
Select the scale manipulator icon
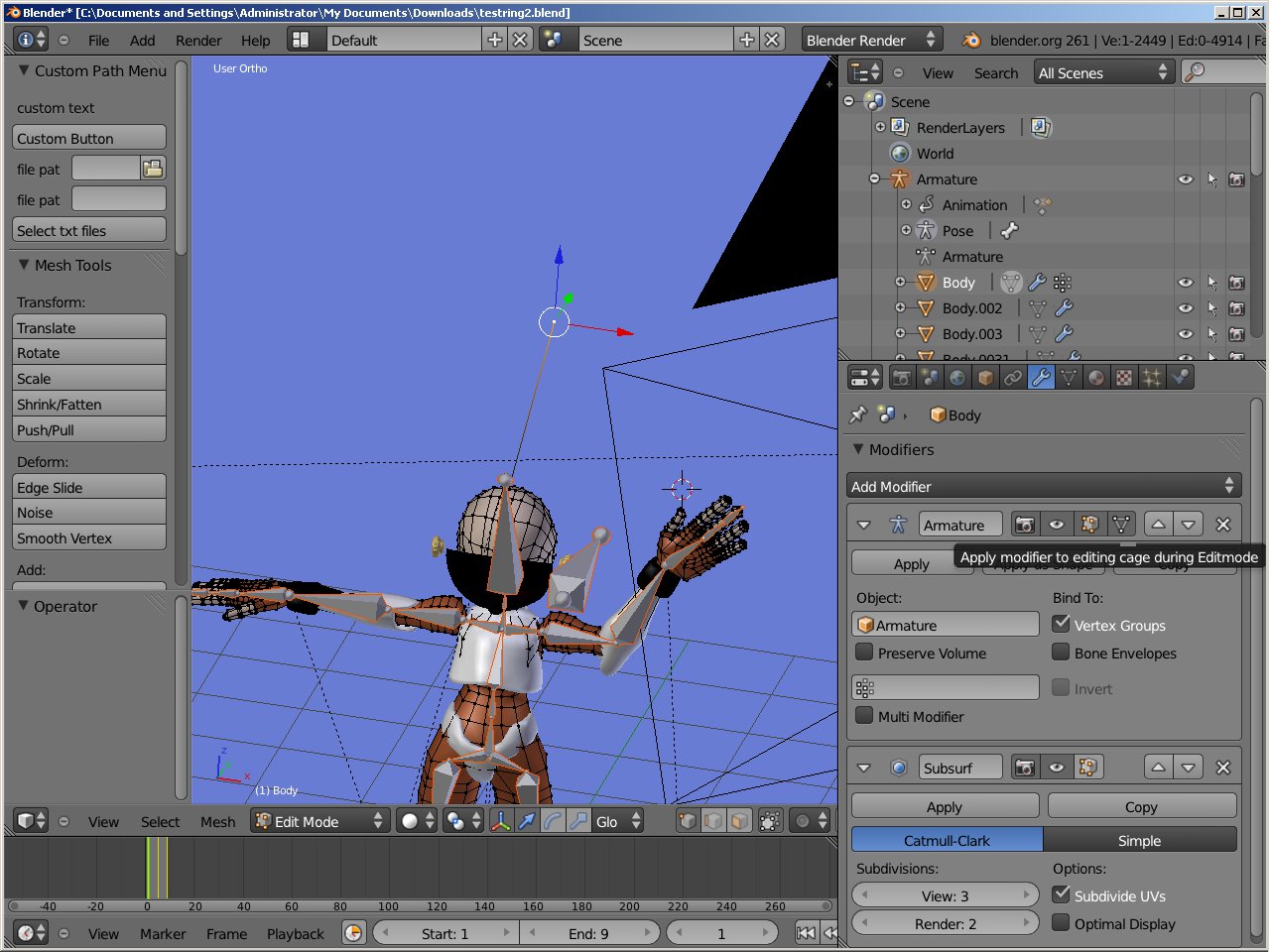point(578,821)
